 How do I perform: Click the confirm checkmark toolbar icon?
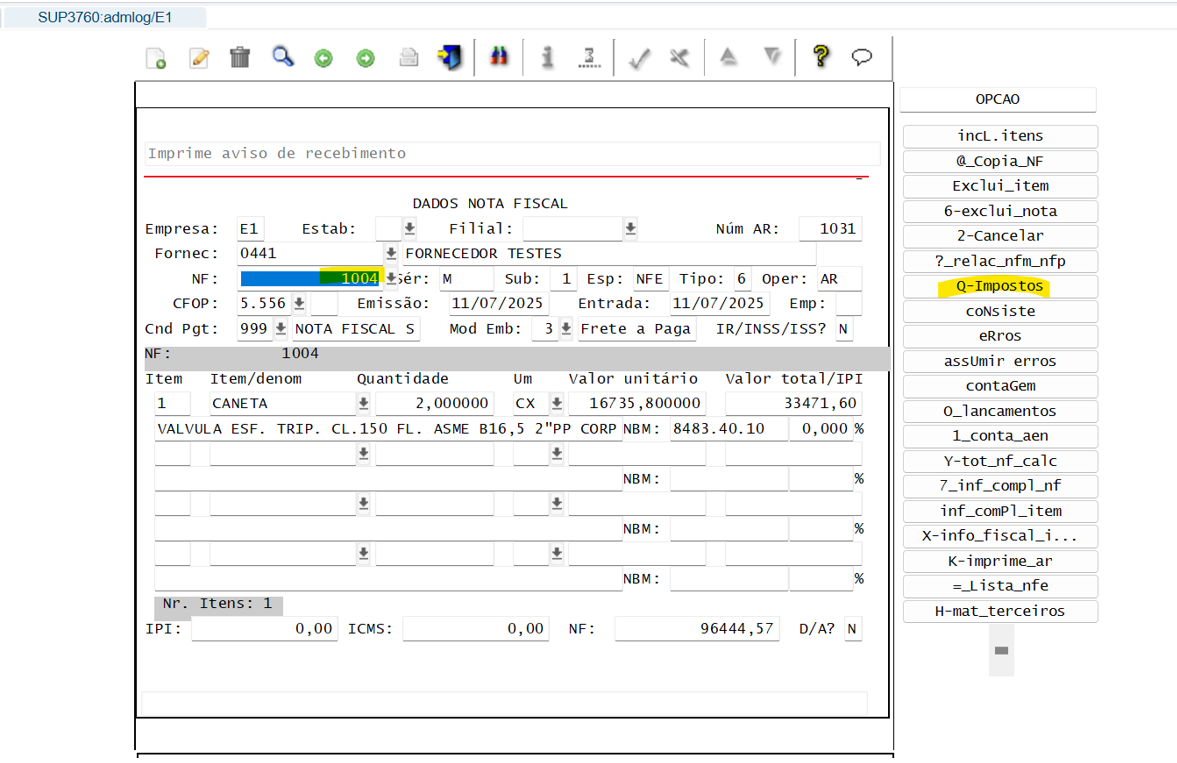(639, 57)
